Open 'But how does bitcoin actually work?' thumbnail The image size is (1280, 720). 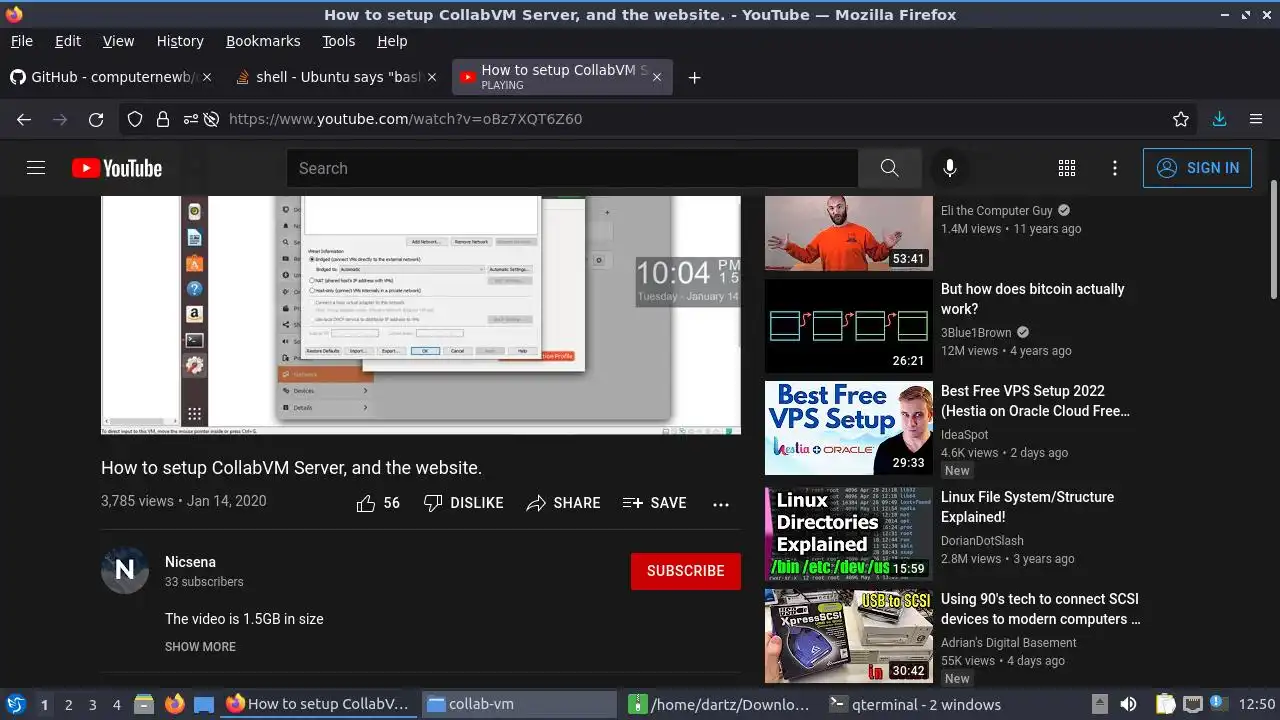click(849, 326)
